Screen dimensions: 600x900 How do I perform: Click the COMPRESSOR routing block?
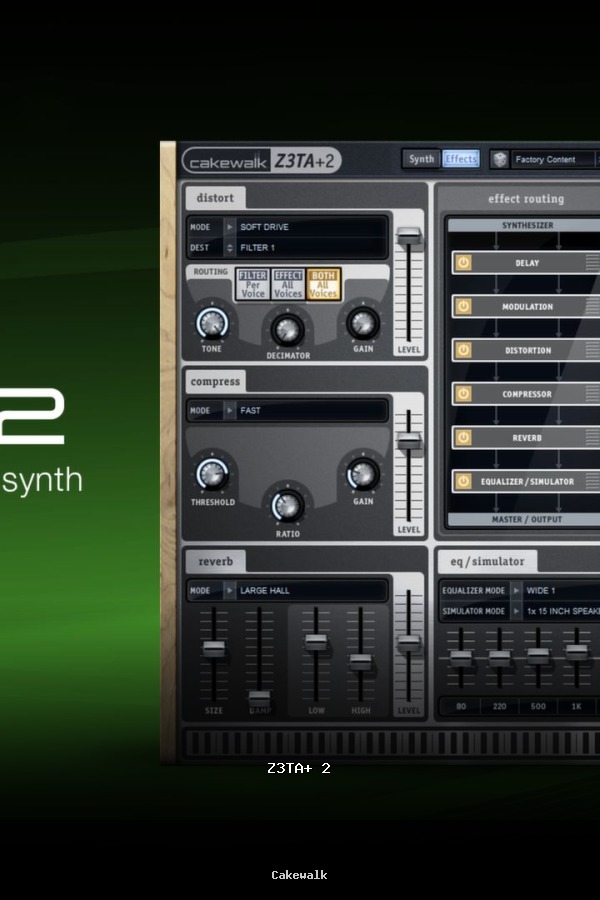pyautogui.click(x=526, y=394)
